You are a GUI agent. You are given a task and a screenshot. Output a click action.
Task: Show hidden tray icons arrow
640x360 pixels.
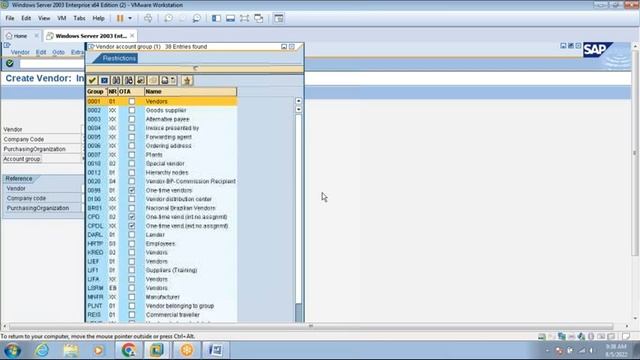[547, 351]
